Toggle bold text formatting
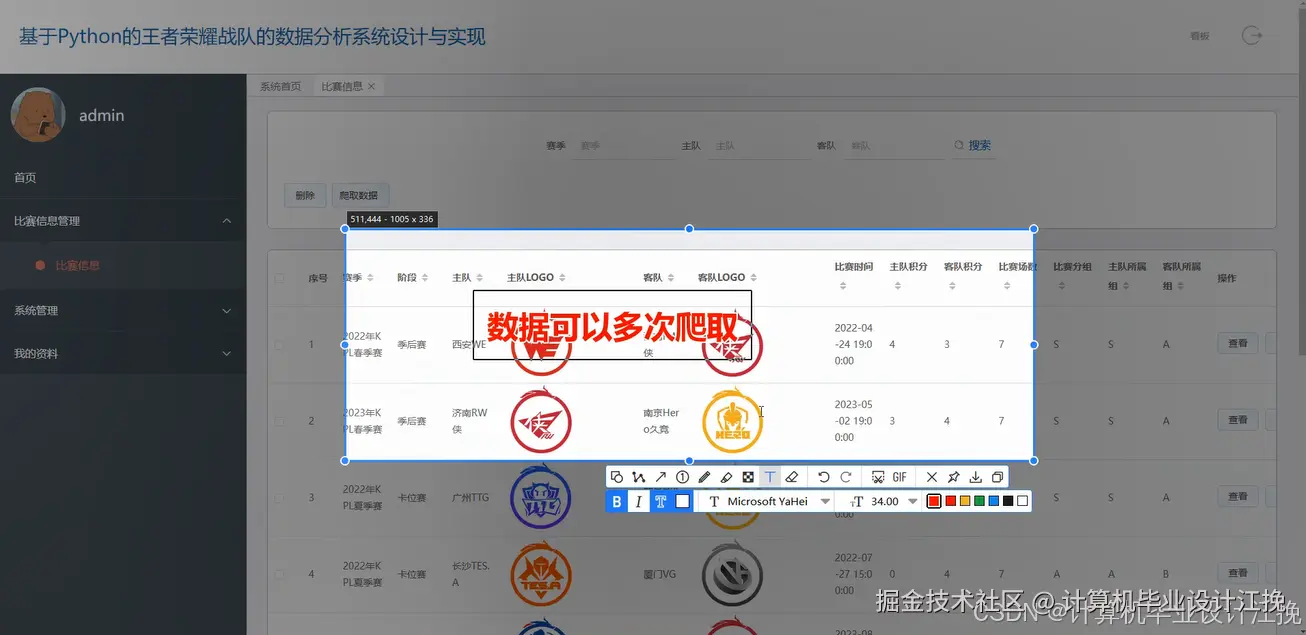Screen dimensions: 1306x635 click(617, 501)
